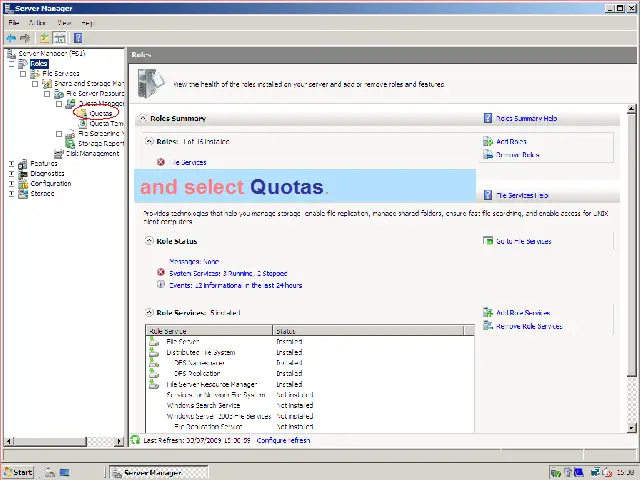Viewport: 640px width, 480px height.
Task: Expand the Storage tree node
Action: pos(11,194)
